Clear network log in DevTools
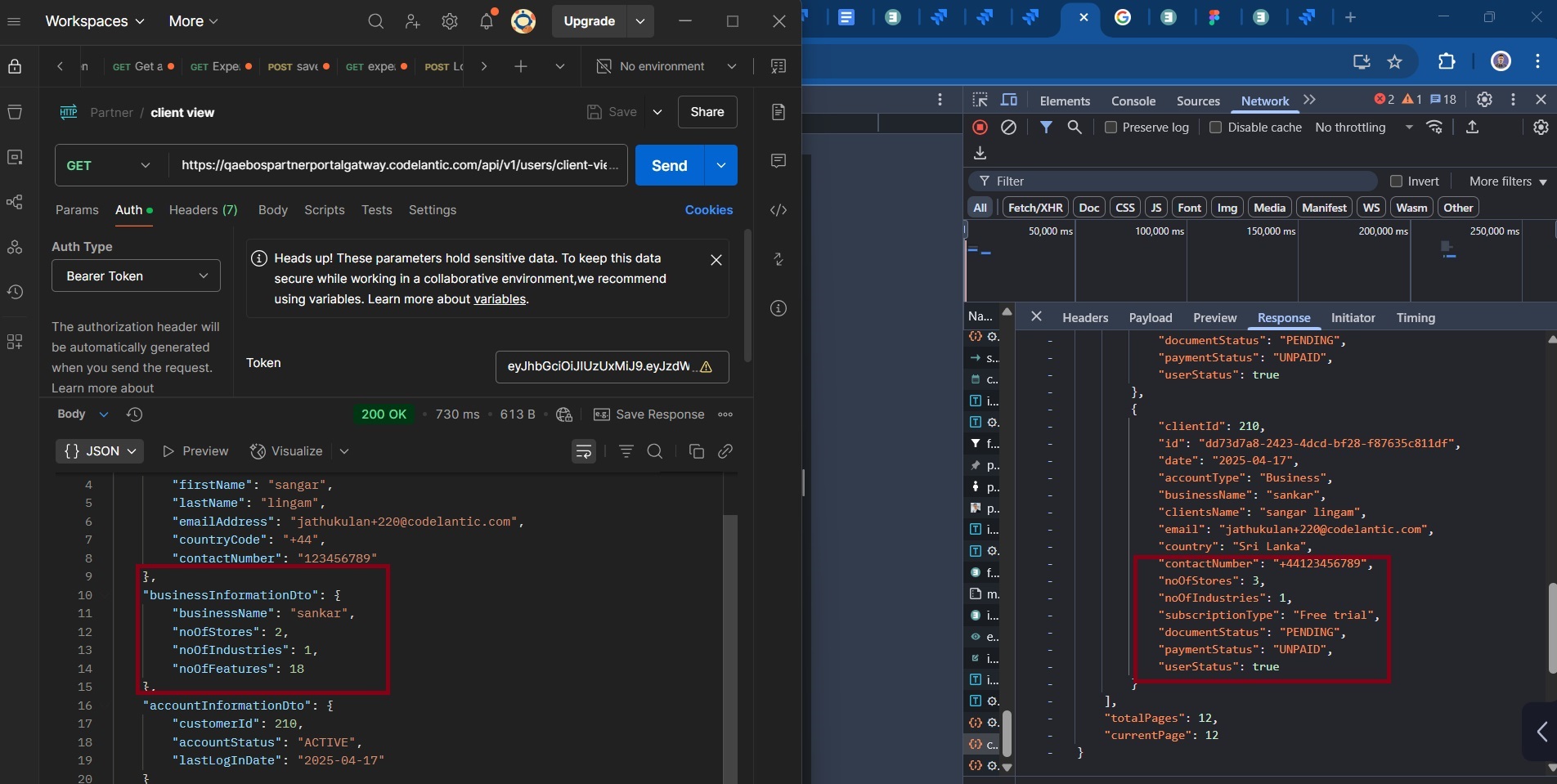The height and width of the screenshot is (784, 1557). coord(1009,128)
